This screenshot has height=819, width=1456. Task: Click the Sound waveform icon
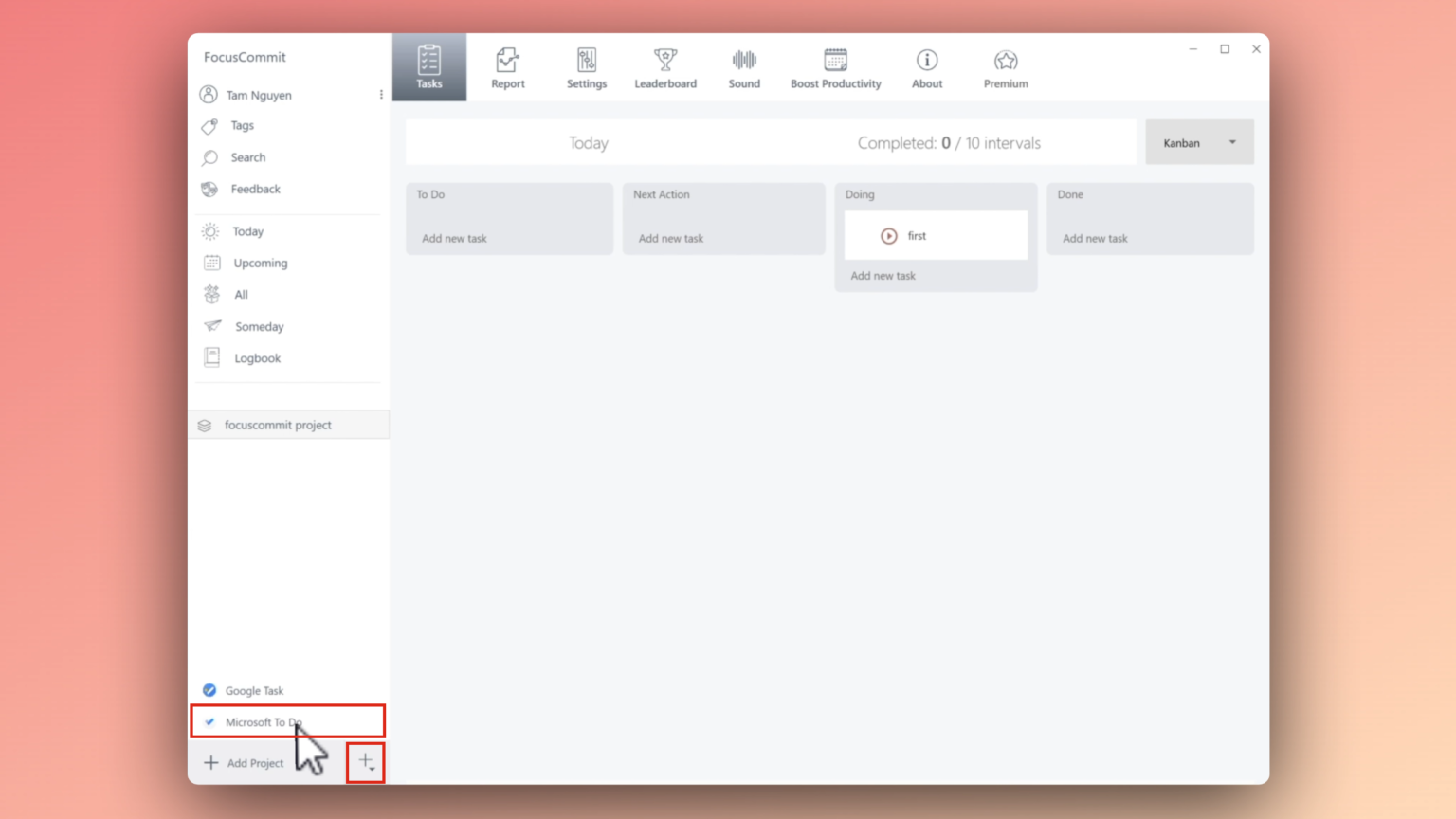point(744,61)
